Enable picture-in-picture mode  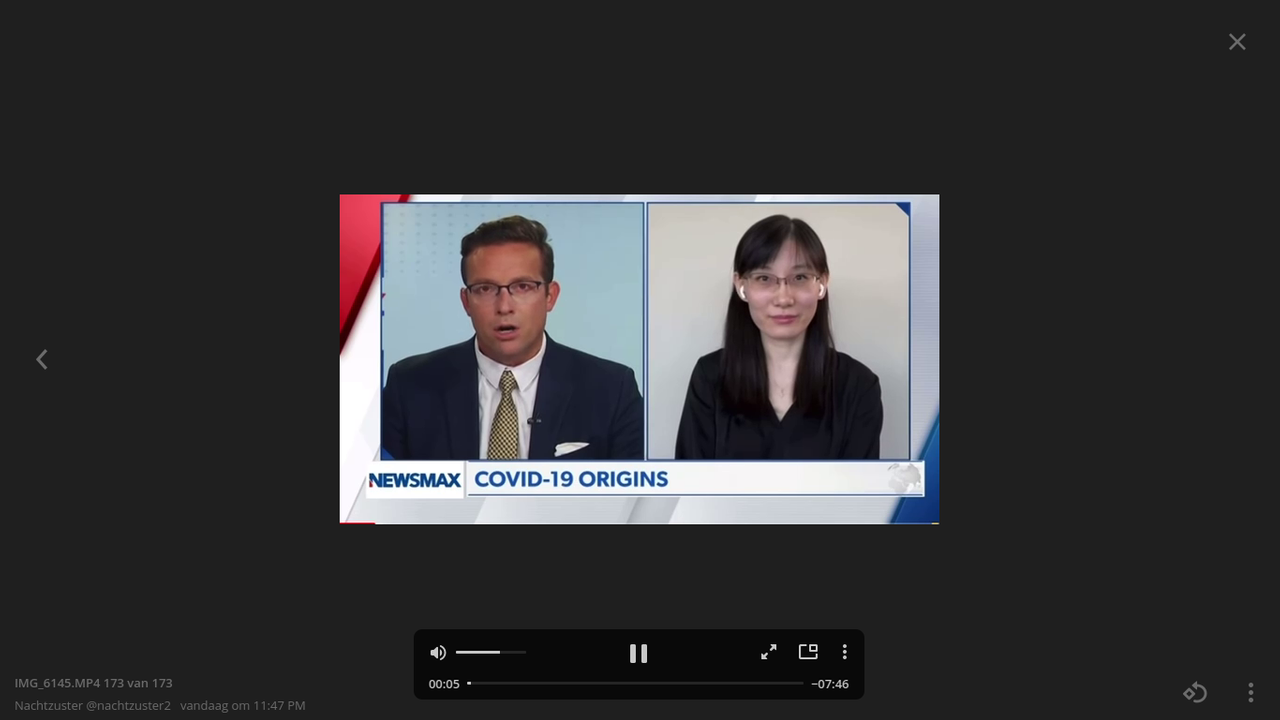coord(808,652)
